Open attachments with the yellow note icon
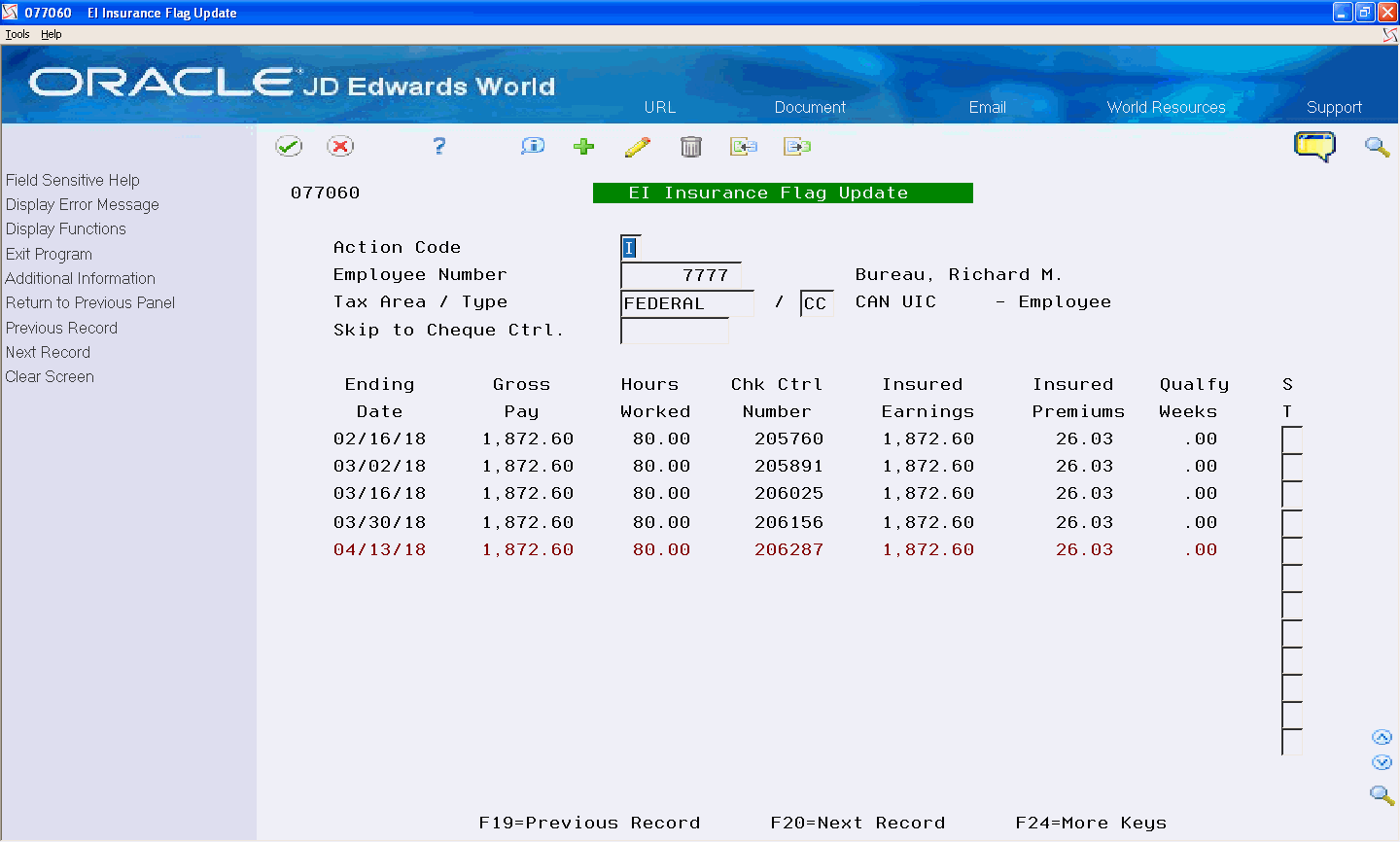Viewport: 1400px width, 842px height. (1315, 146)
